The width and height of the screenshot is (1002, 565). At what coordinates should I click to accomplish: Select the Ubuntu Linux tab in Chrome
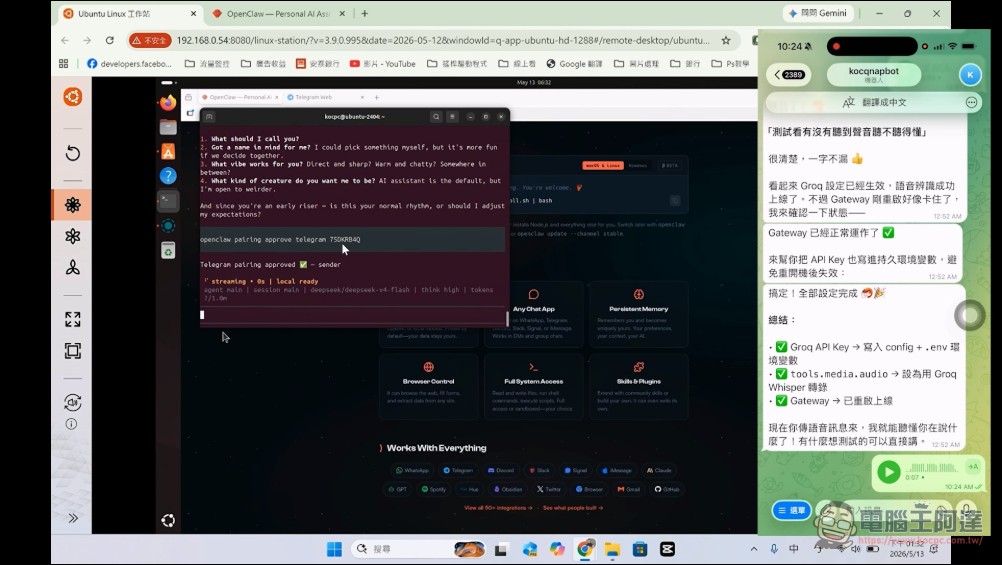(130, 13)
